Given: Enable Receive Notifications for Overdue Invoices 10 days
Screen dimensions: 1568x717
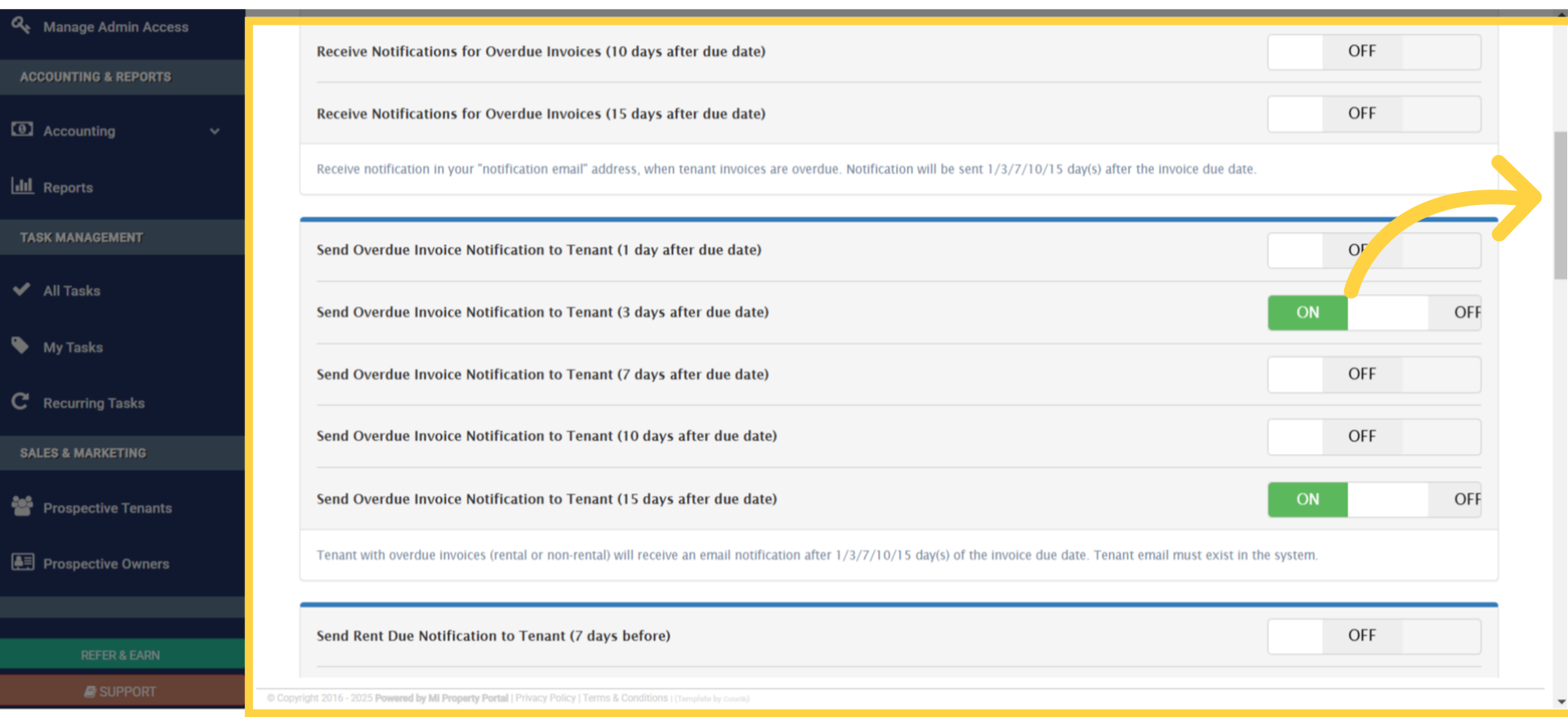Looking at the screenshot, I should coord(1374,51).
